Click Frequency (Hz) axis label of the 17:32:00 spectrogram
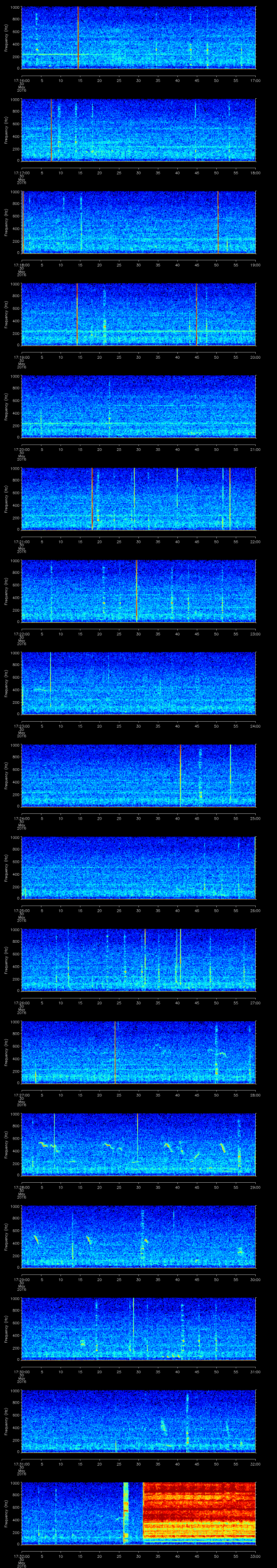 6,1513
